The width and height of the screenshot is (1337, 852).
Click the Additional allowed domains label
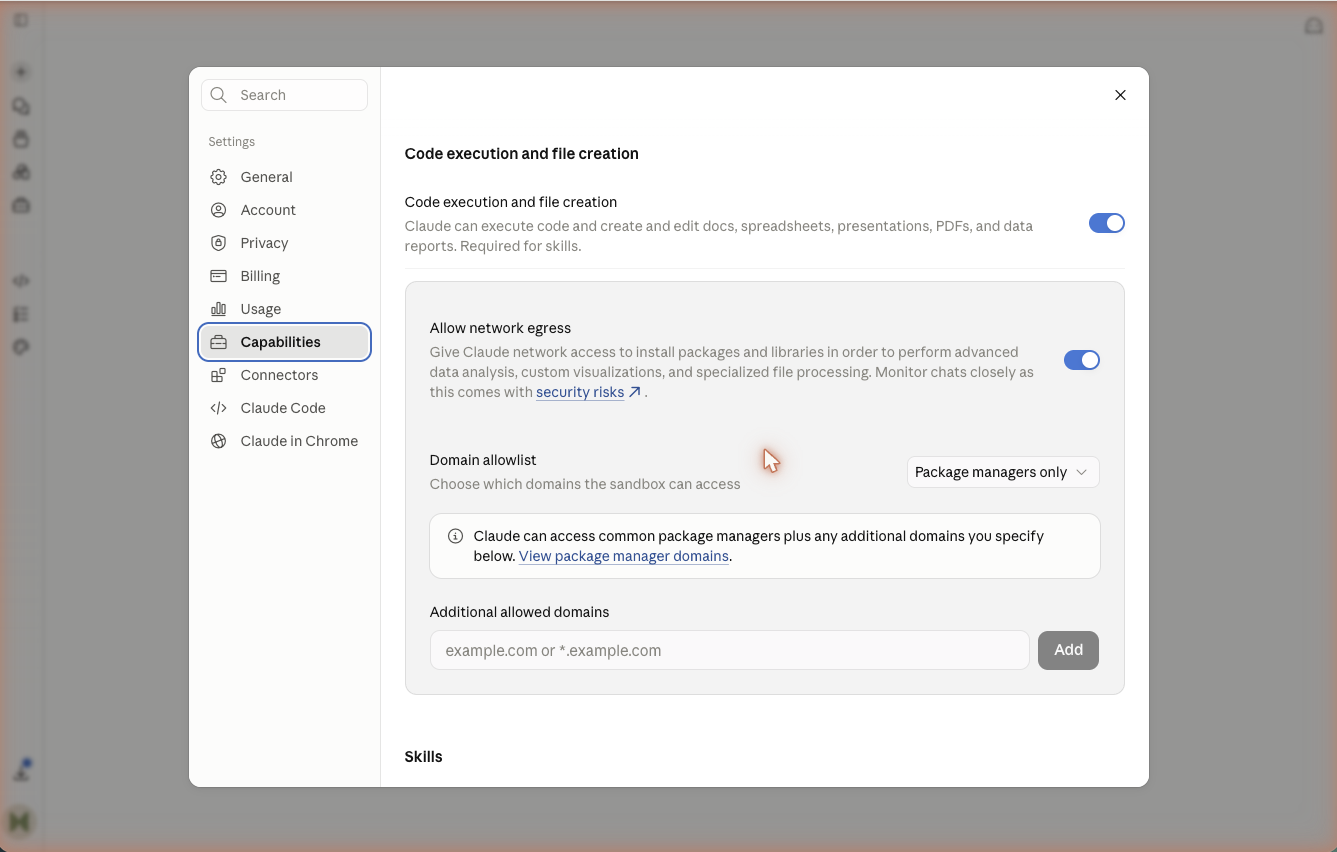tap(519, 612)
